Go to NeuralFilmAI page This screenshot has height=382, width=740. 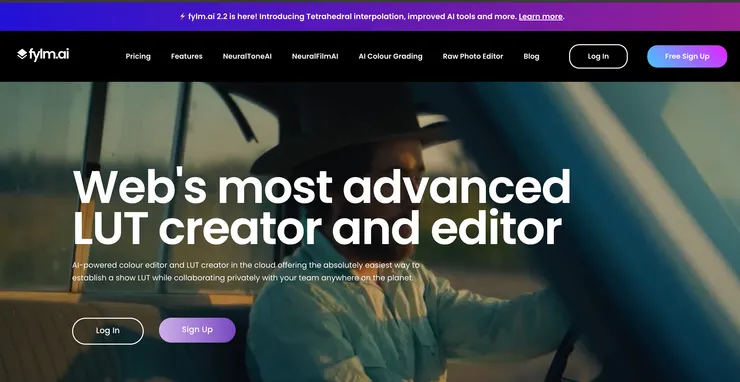[315, 56]
